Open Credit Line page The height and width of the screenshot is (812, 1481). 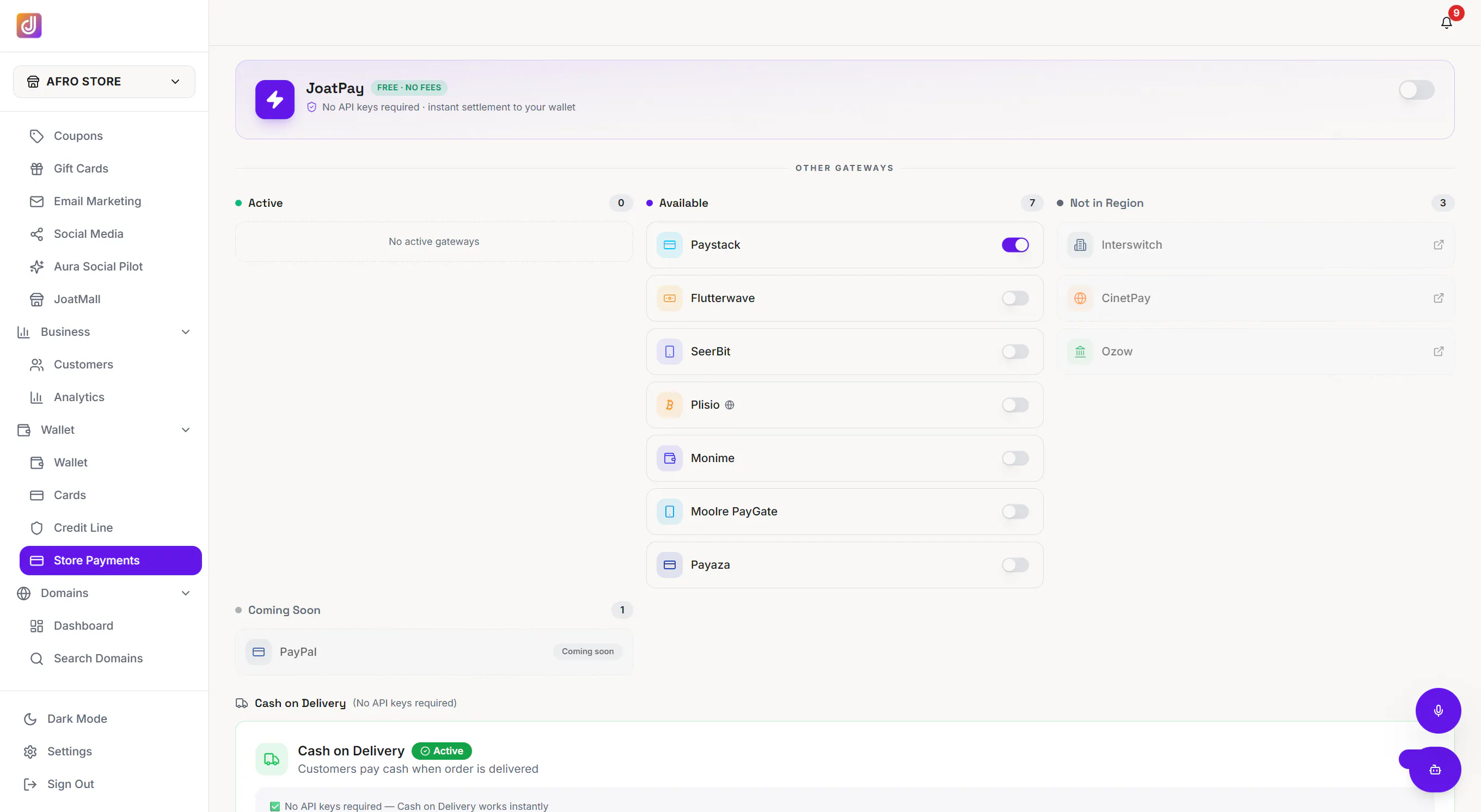pos(111,528)
